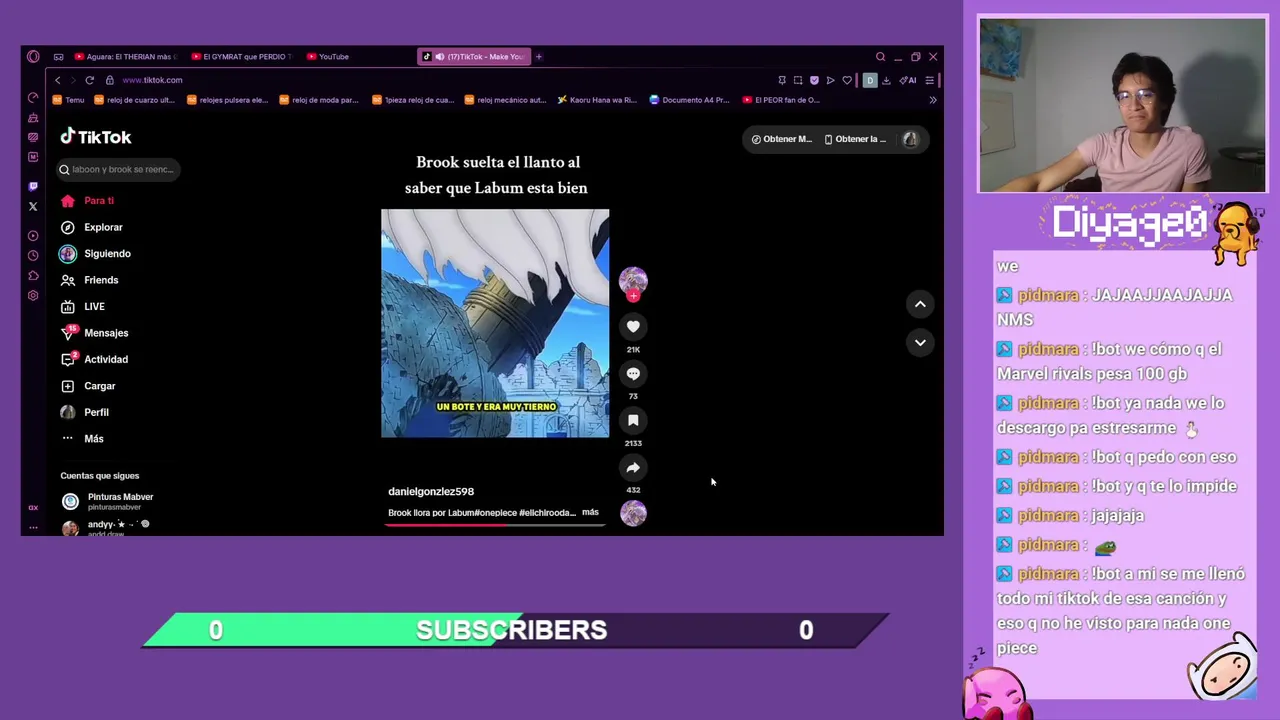Play or pause the Brook video
1280x720 pixels.
[x=495, y=323]
